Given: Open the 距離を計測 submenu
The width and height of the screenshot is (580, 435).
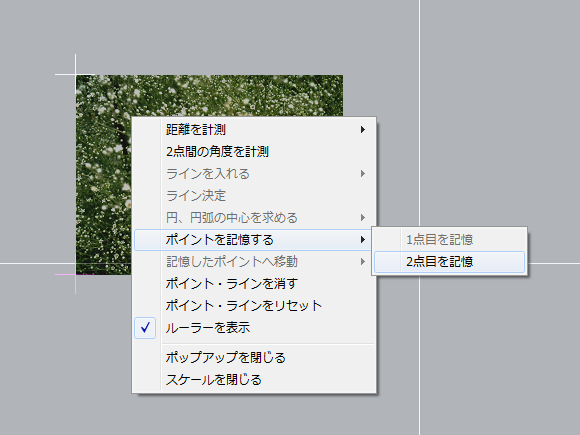Looking at the screenshot, I should [254, 129].
